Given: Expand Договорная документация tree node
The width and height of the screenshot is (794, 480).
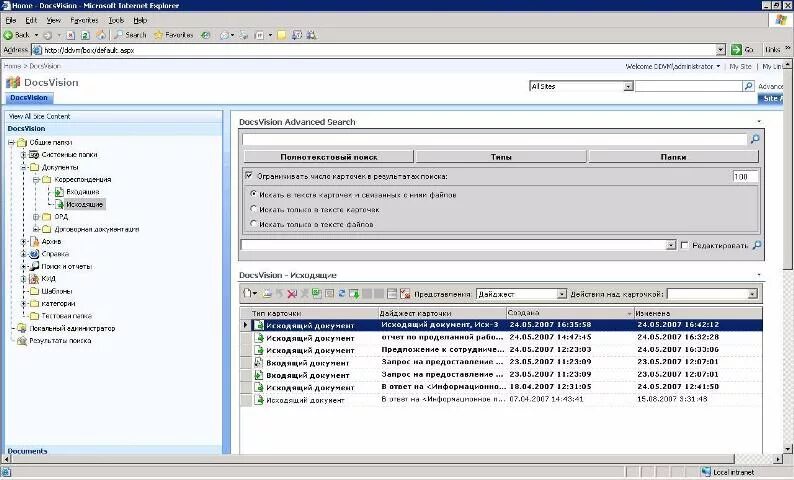Looking at the screenshot, I should 36,229.
